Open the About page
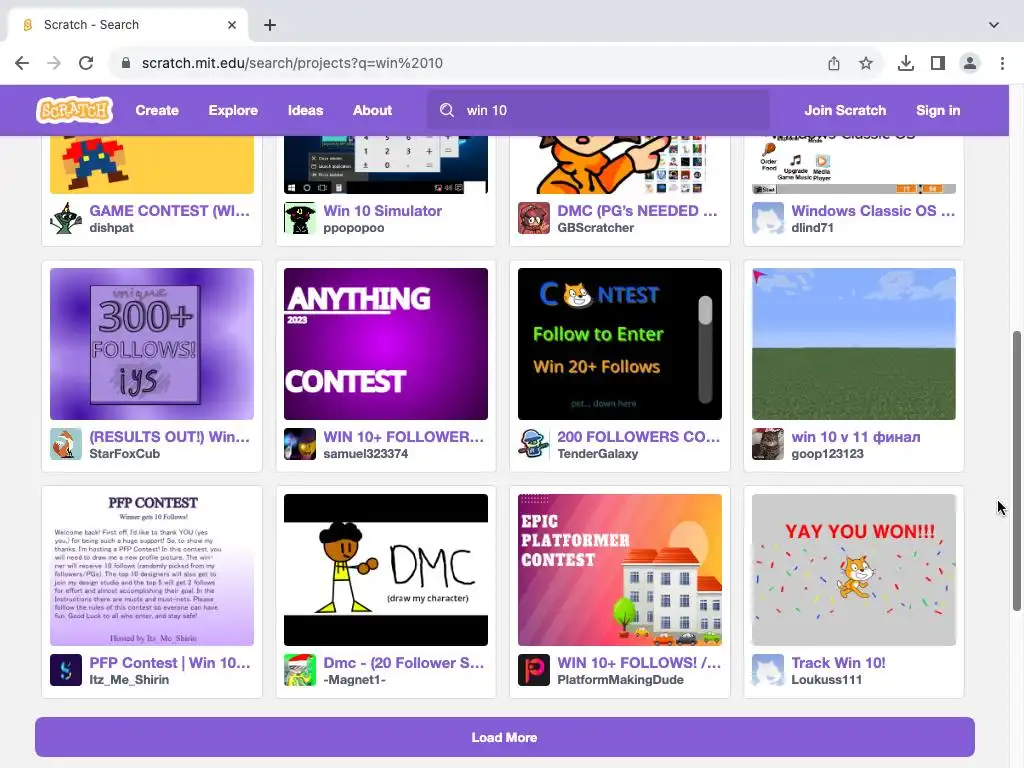 click(372, 110)
